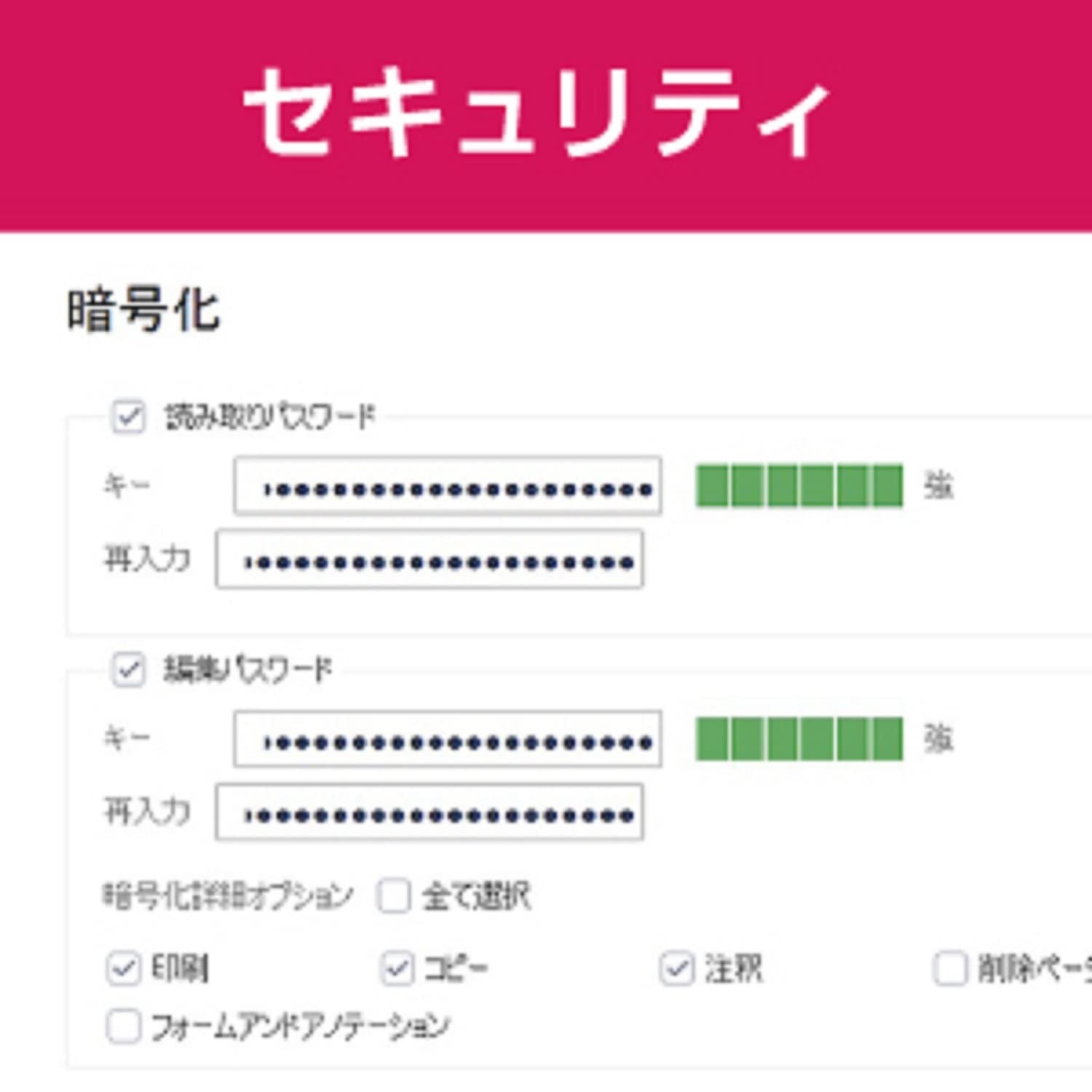Disable the 印刷 permission checkbox
1092x1092 pixels.
(x=123, y=969)
